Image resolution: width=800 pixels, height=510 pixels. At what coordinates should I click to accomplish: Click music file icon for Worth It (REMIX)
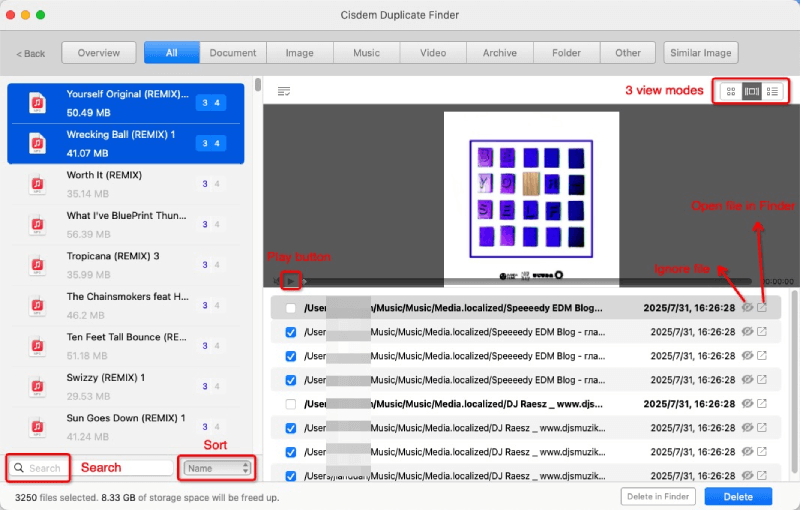37,184
